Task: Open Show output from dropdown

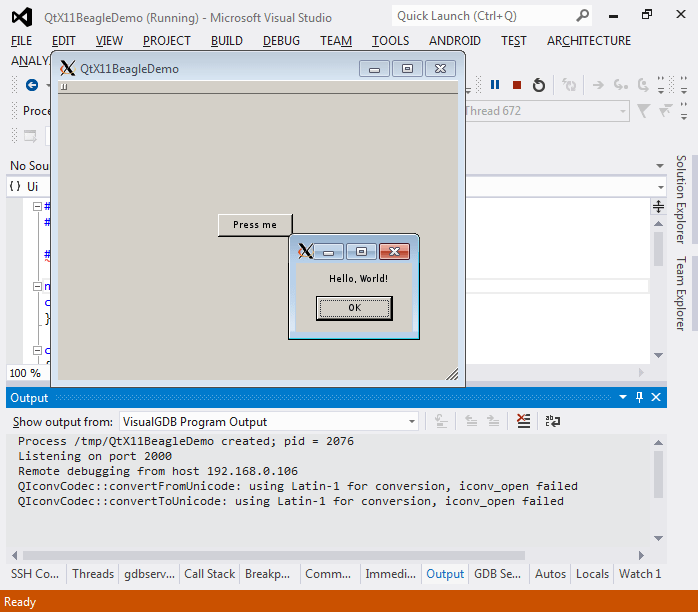Action: 412,421
